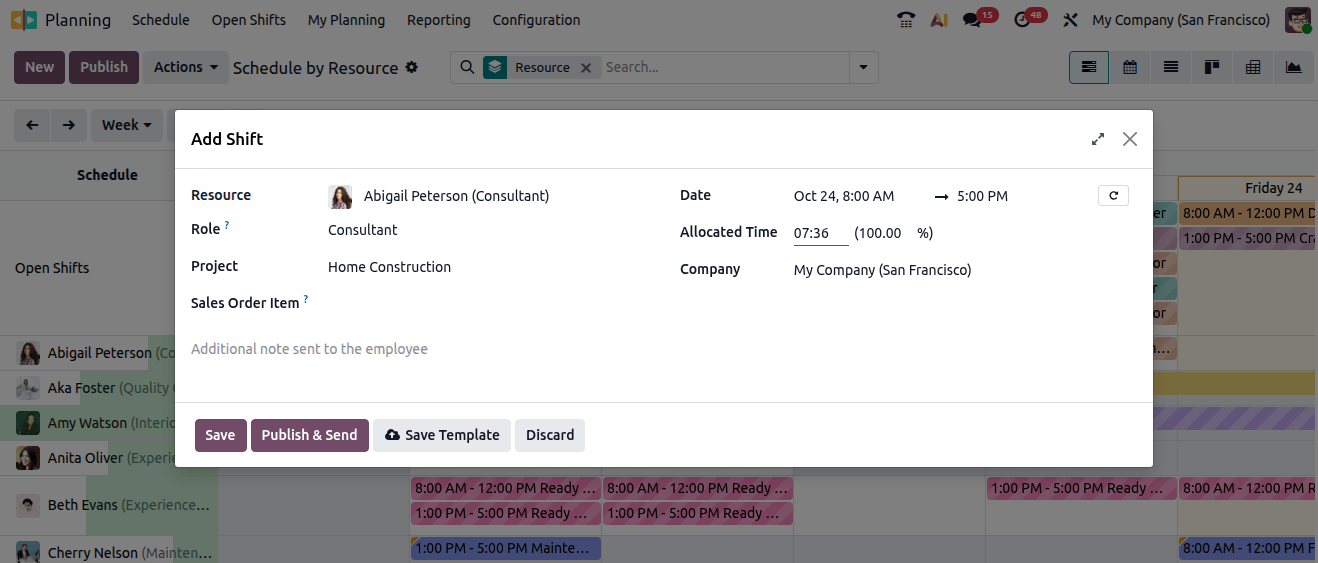1318x563 pixels.
Task: Open the Reporting menu
Action: [438, 20]
